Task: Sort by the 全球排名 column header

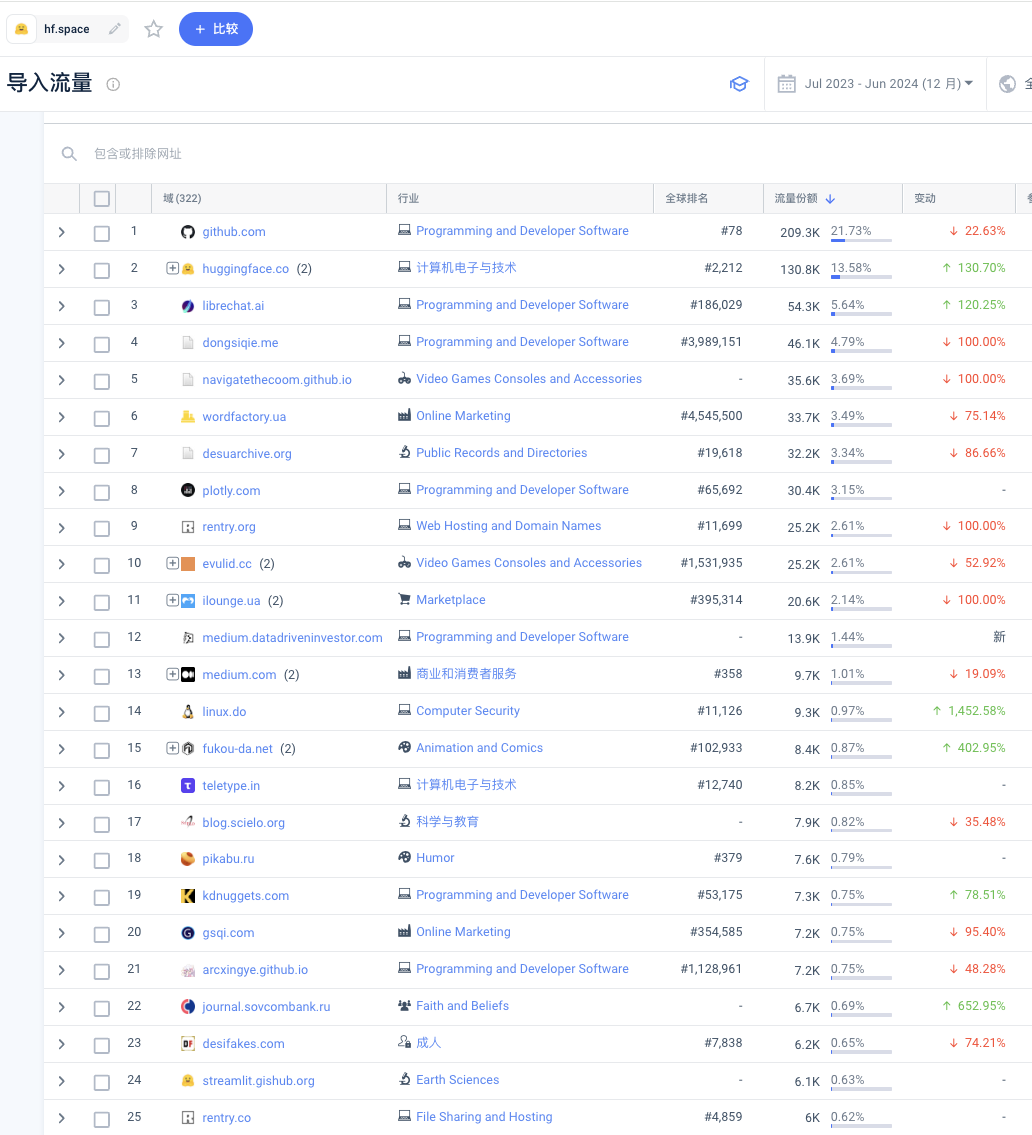Action: click(687, 198)
